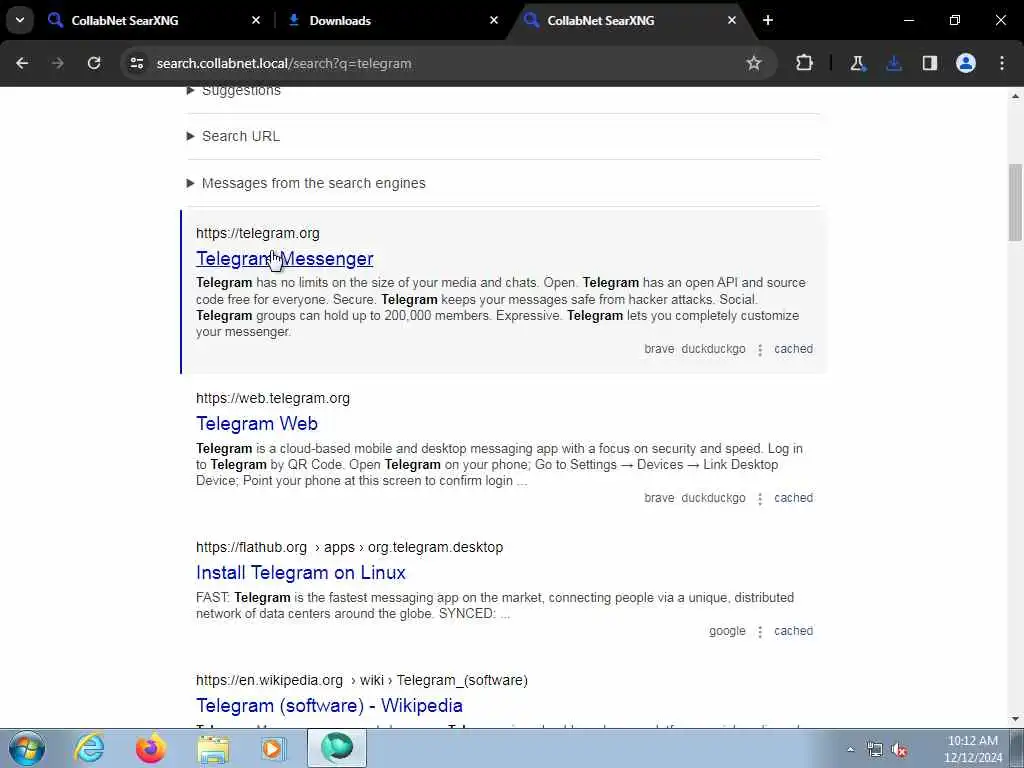The height and width of the screenshot is (768, 1024).
Task: Show hidden system tray icons
Action: point(850,750)
